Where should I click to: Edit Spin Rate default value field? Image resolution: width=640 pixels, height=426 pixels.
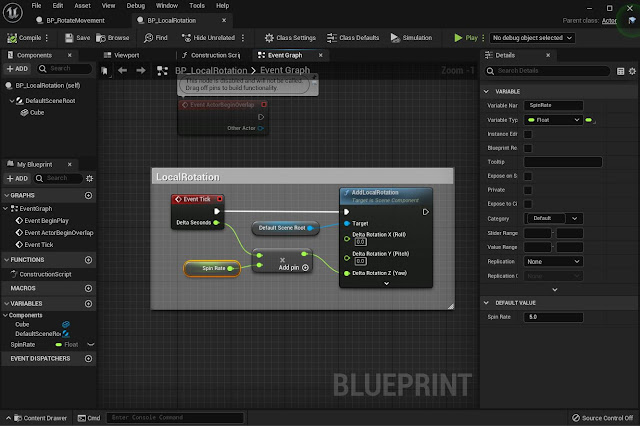[x=553, y=317]
